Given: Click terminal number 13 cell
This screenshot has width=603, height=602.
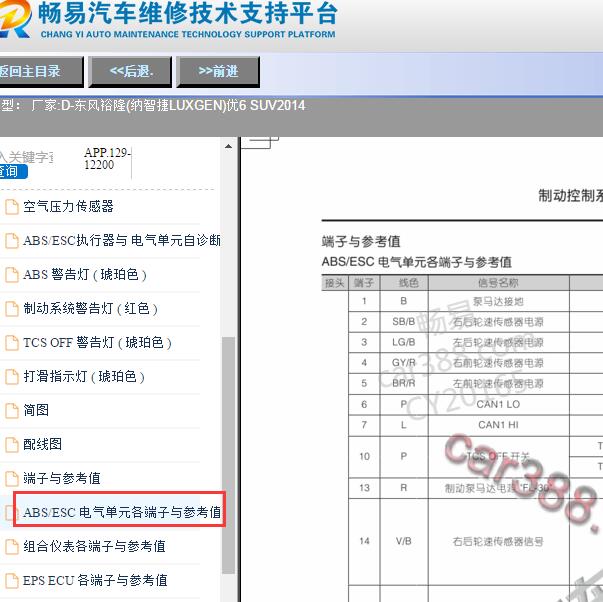Looking at the screenshot, I should [364, 488].
